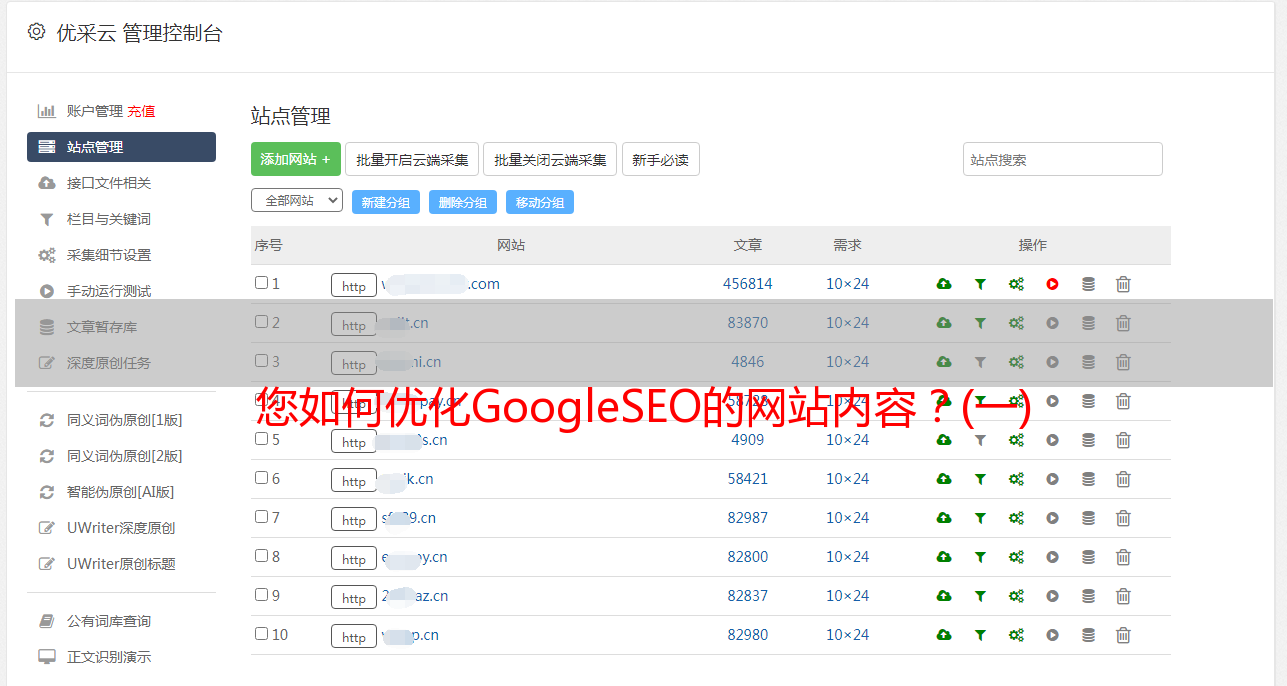
Task: Open the database icon in row 10
Action: point(1088,635)
